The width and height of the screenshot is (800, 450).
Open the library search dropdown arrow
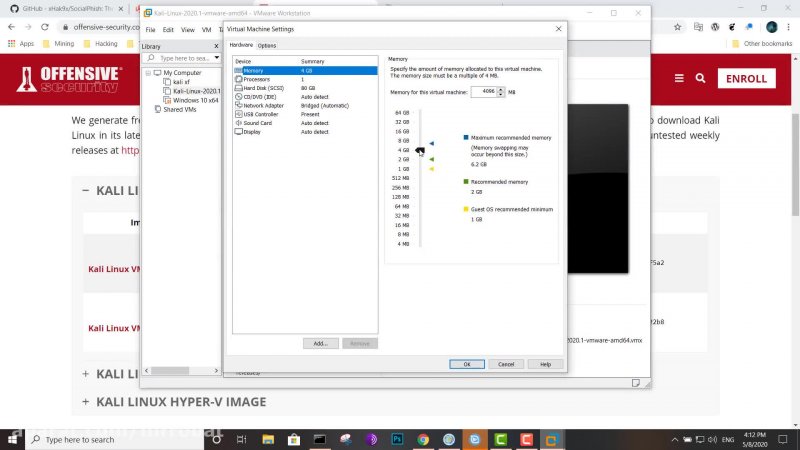click(x=215, y=59)
